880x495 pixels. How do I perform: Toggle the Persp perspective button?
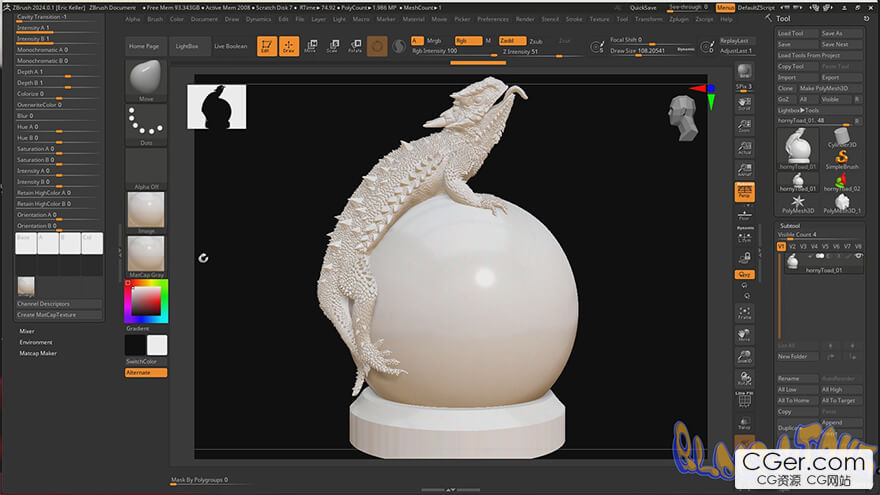click(744, 192)
